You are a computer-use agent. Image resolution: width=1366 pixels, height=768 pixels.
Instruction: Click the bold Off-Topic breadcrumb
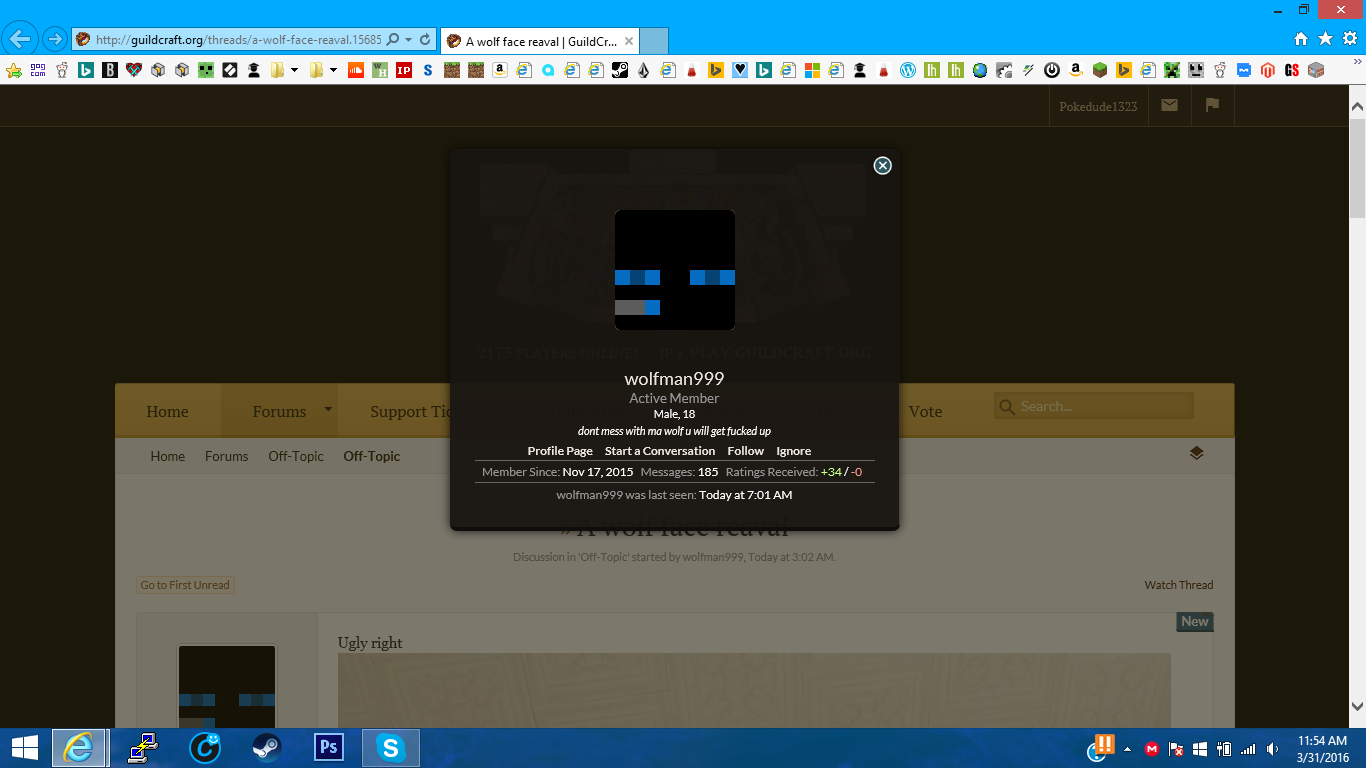372,456
